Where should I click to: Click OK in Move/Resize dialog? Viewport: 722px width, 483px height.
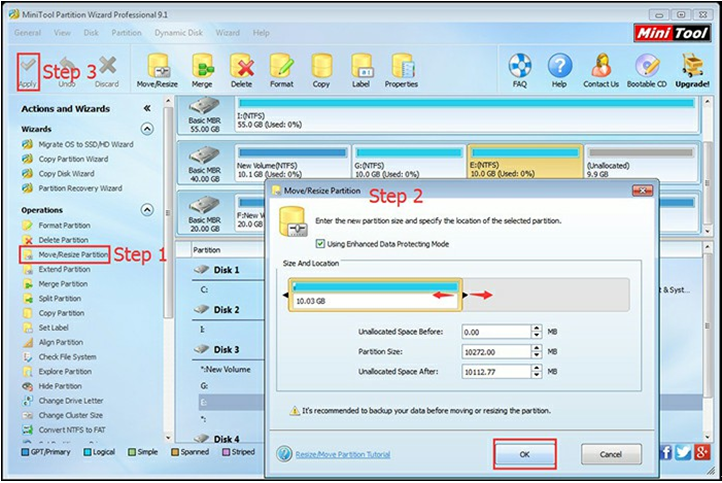[x=525, y=454]
